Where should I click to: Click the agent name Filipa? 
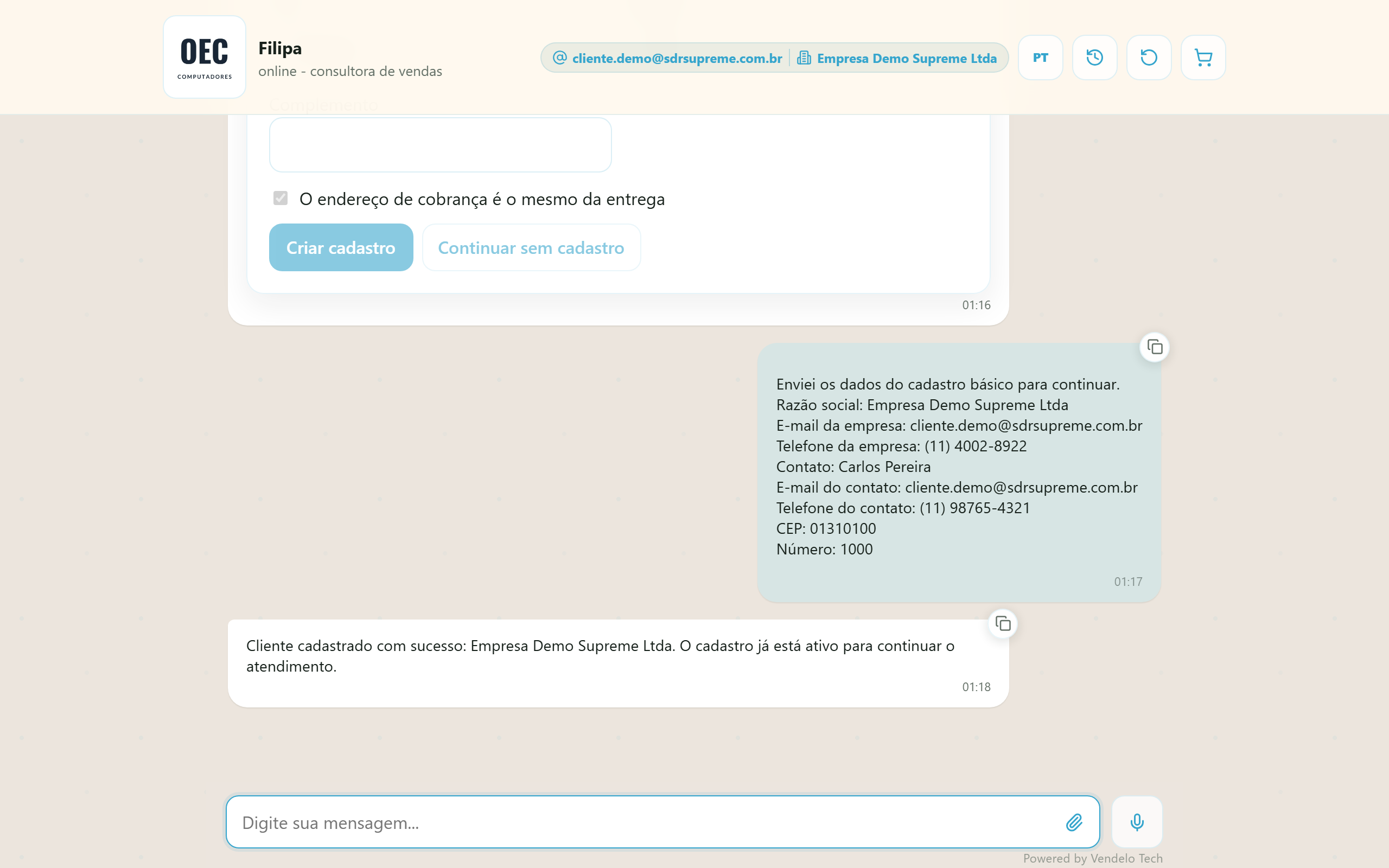coord(279,48)
